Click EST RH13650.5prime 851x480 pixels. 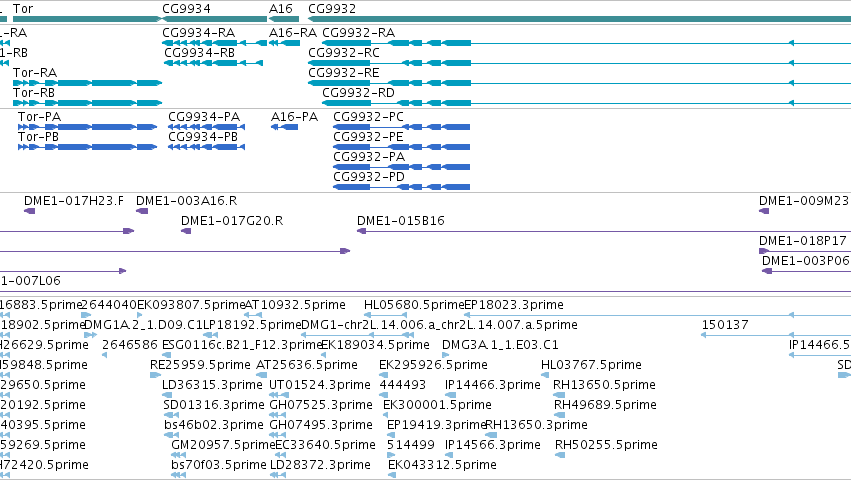tap(605, 386)
